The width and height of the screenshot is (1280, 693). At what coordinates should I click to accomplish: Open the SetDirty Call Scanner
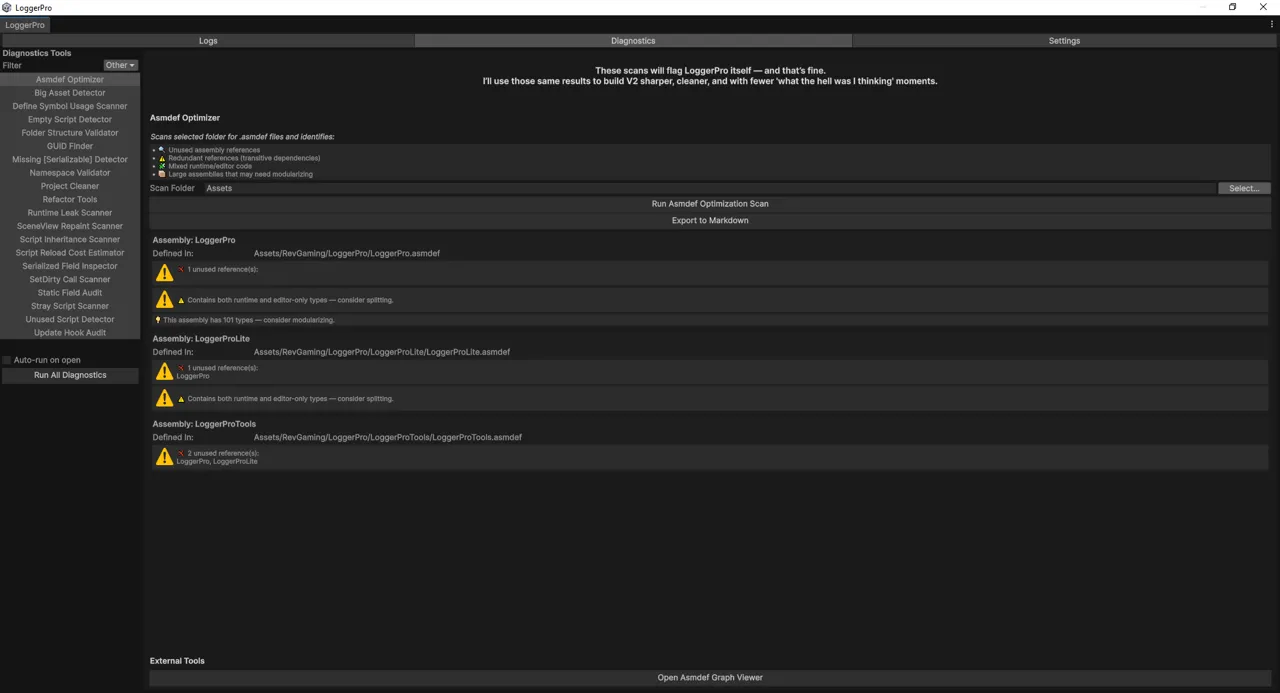coord(70,279)
